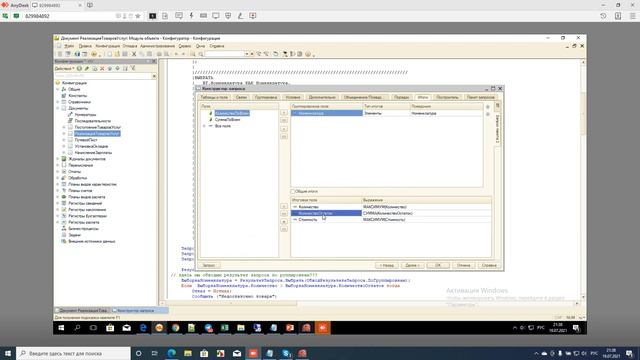Open the remote Windows Start button
The image size is (640, 360).
(x=61, y=328)
